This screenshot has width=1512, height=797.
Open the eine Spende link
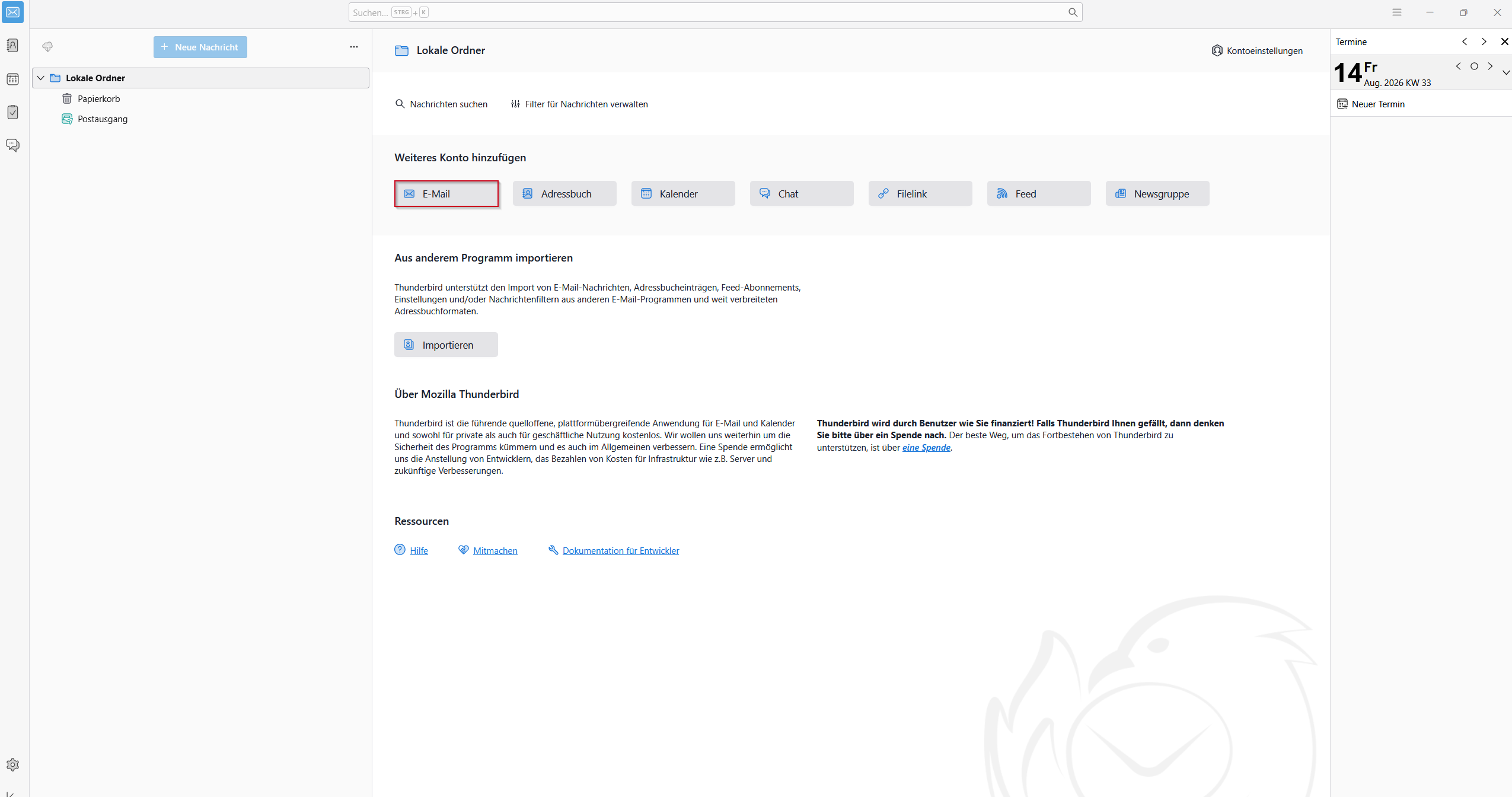tap(926, 448)
